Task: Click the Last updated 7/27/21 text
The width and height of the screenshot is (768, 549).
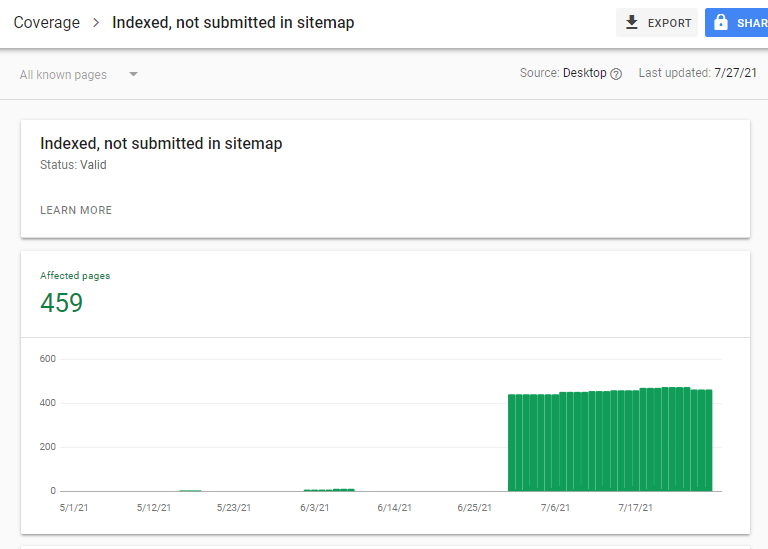Action: (697, 73)
